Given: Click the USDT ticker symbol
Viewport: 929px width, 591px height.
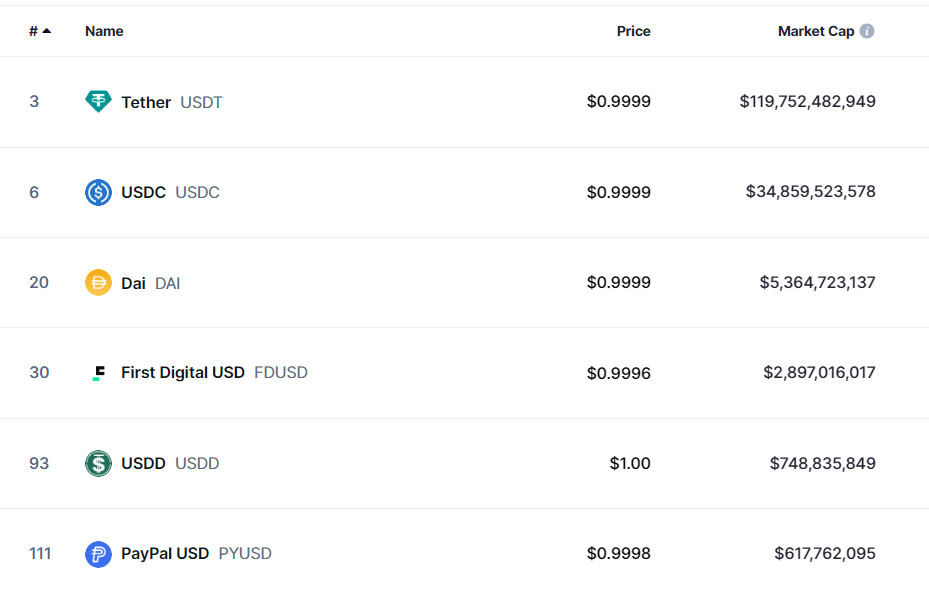Looking at the screenshot, I should [x=201, y=102].
